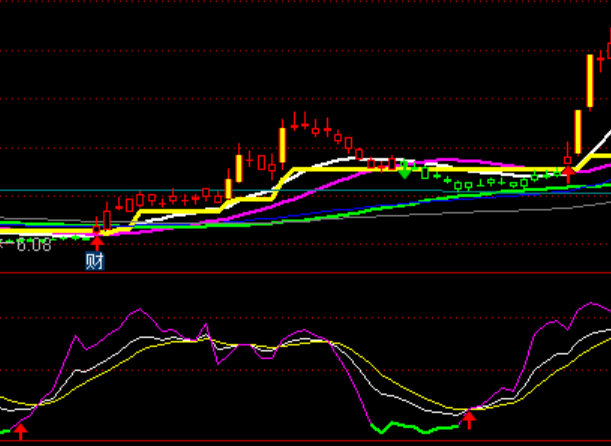The height and width of the screenshot is (446, 611).
Task: Click the blue 财 finance marker
Action: coord(96,262)
